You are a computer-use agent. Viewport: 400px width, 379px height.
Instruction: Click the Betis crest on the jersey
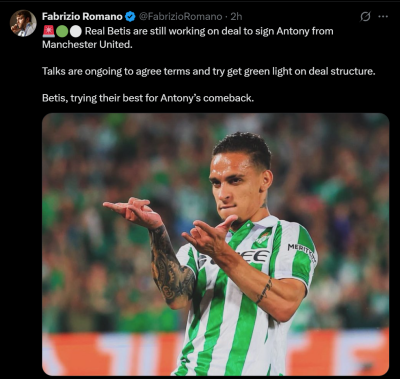click(x=264, y=238)
